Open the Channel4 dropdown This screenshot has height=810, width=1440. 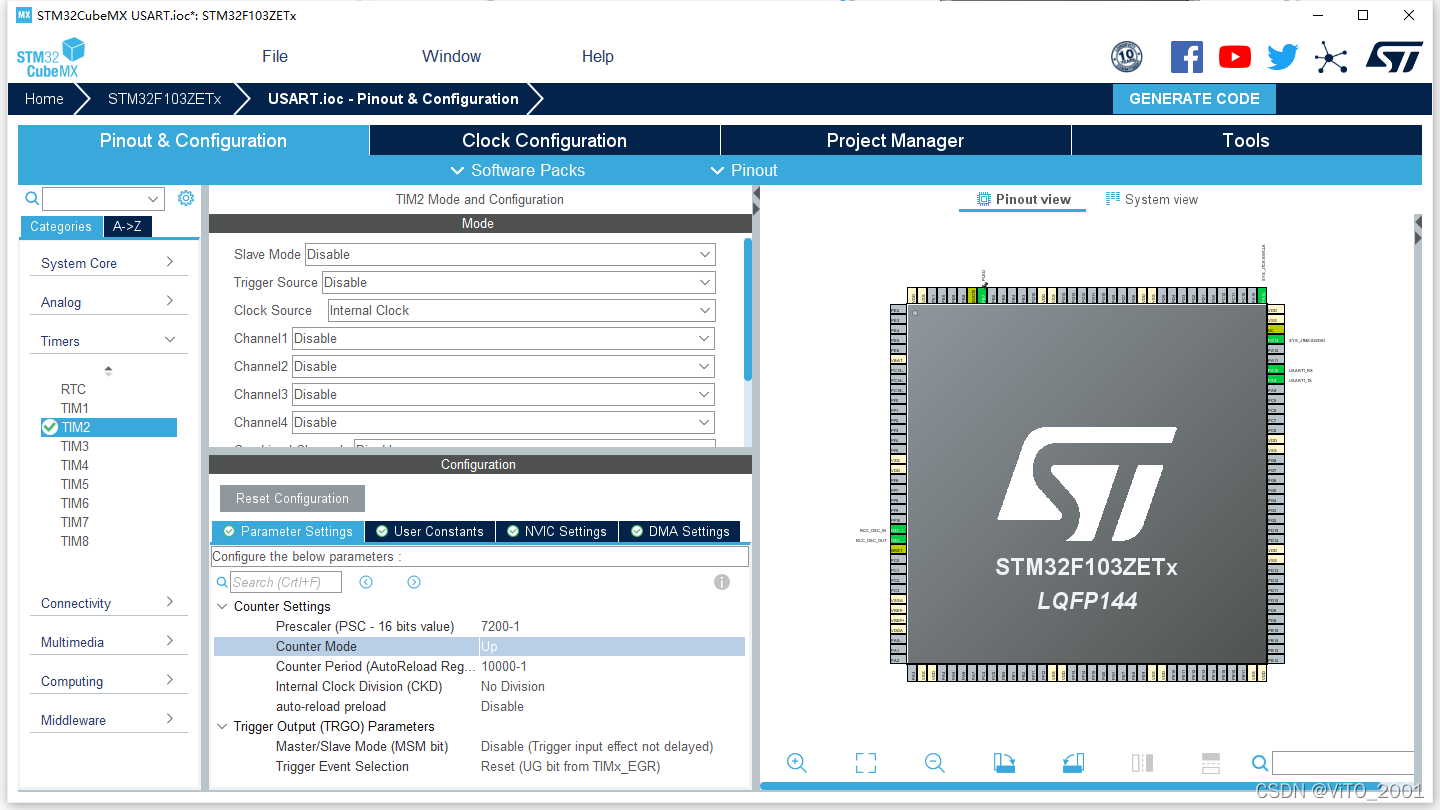coord(503,422)
